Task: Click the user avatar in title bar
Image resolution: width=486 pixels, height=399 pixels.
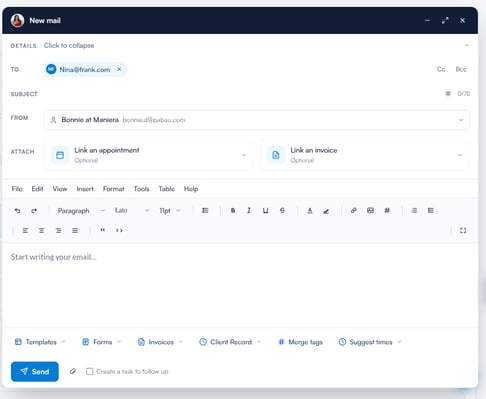Action: pyautogui.click(x=17, y=20)
